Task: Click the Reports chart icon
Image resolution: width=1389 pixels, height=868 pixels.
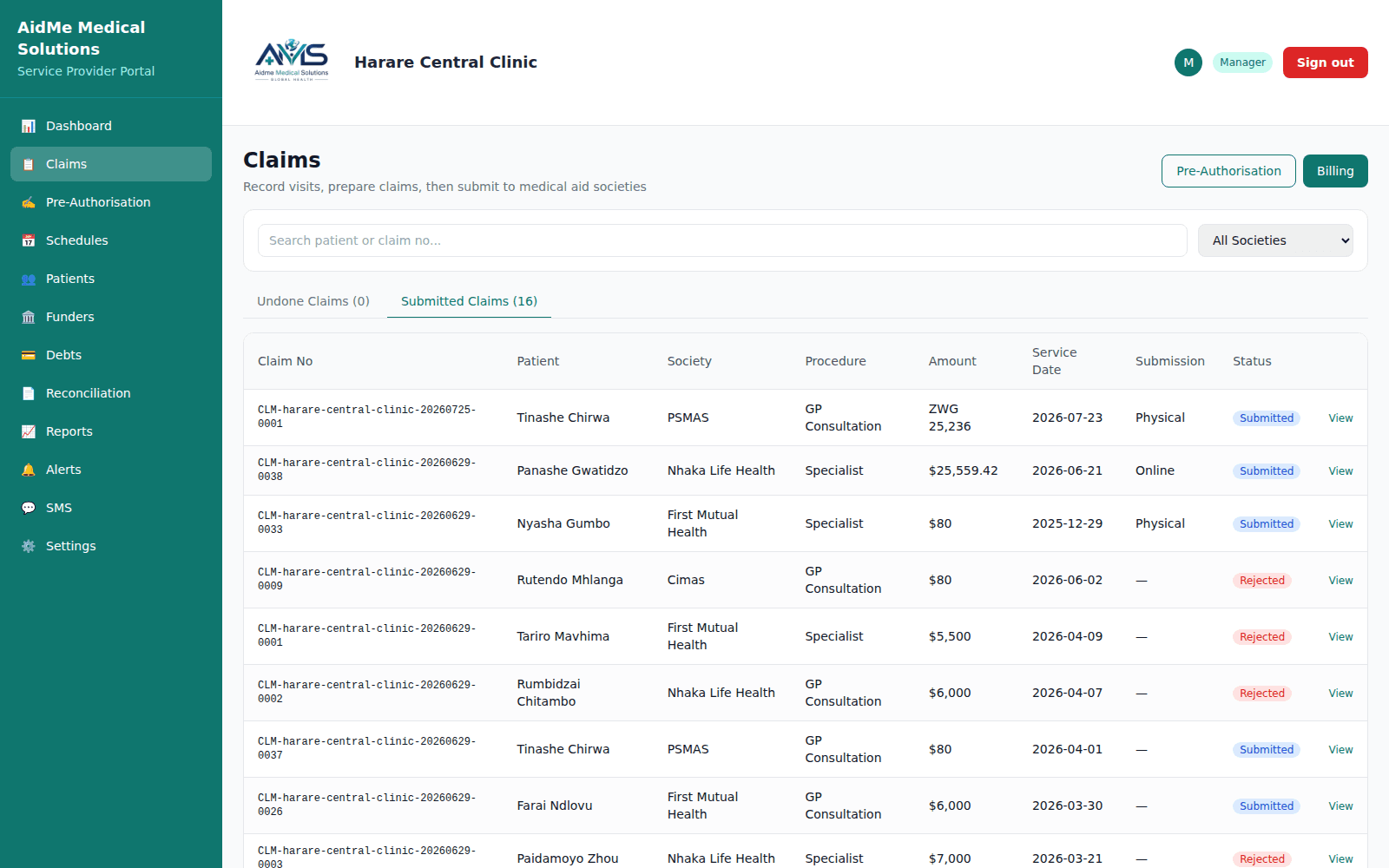Action: pyautogui.click(x=29, y=431)
